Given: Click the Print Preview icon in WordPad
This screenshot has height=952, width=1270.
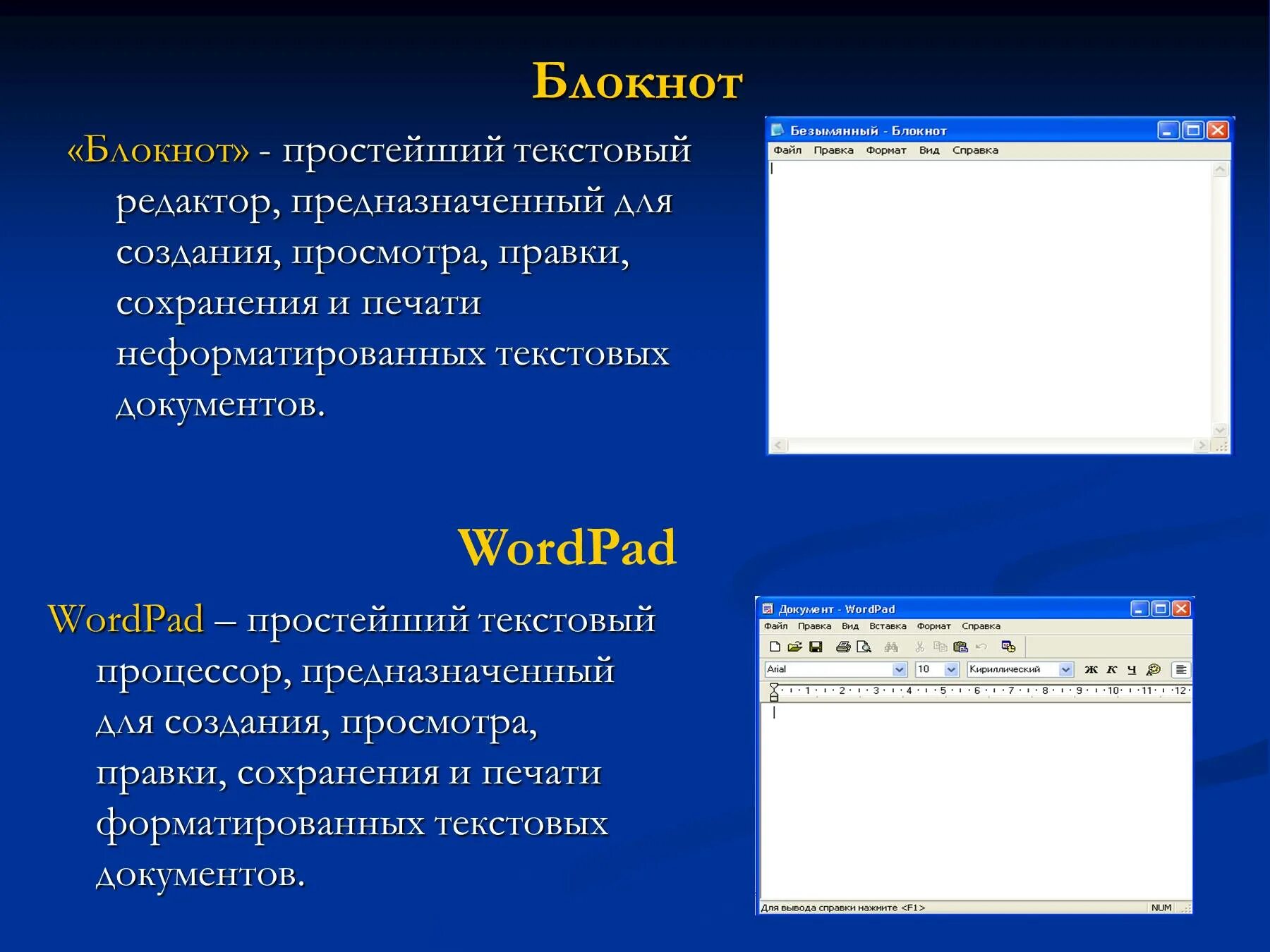Looking at the screenshot, I should coord(864,647).
